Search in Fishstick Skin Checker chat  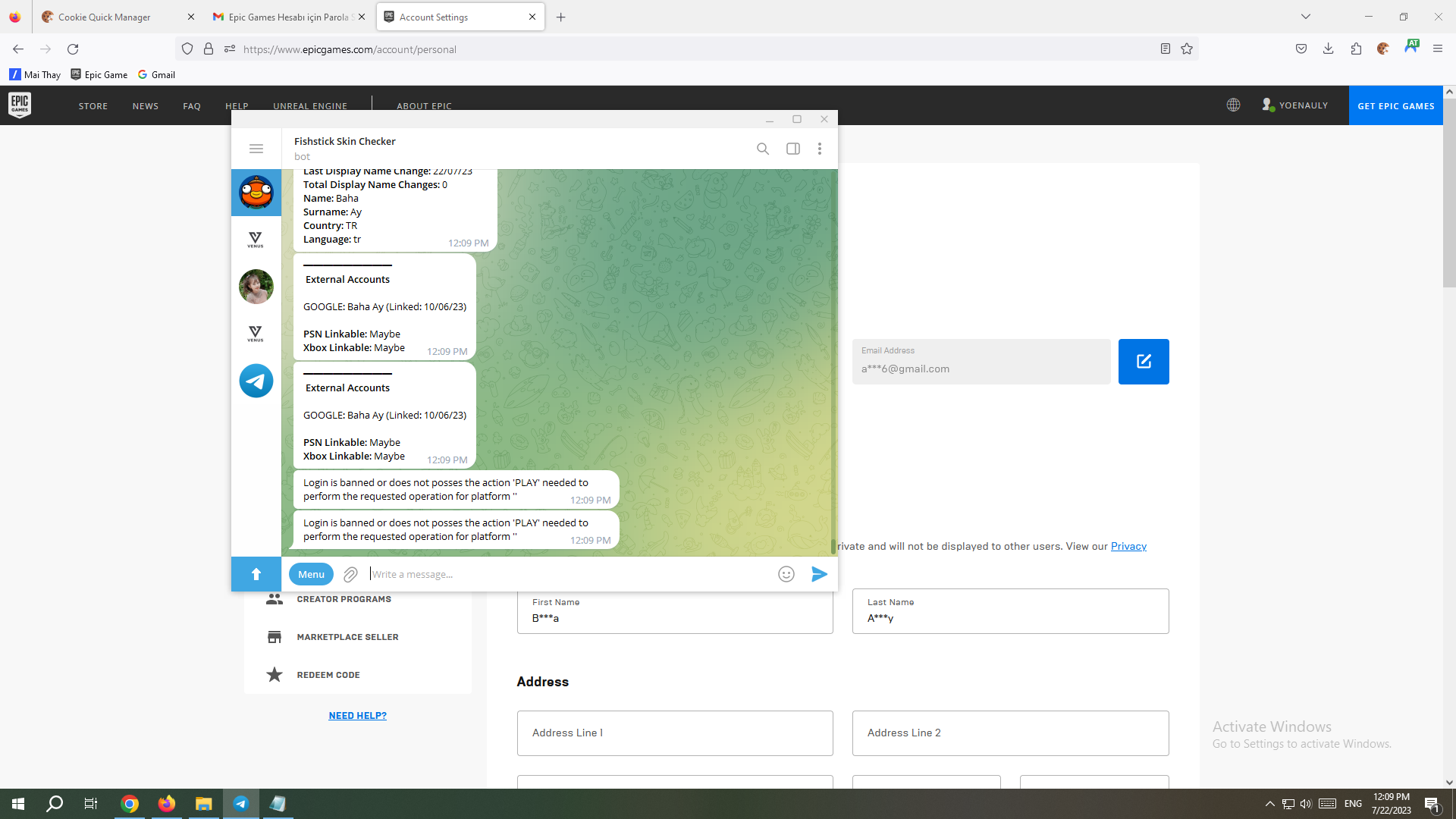pos(763,149)
